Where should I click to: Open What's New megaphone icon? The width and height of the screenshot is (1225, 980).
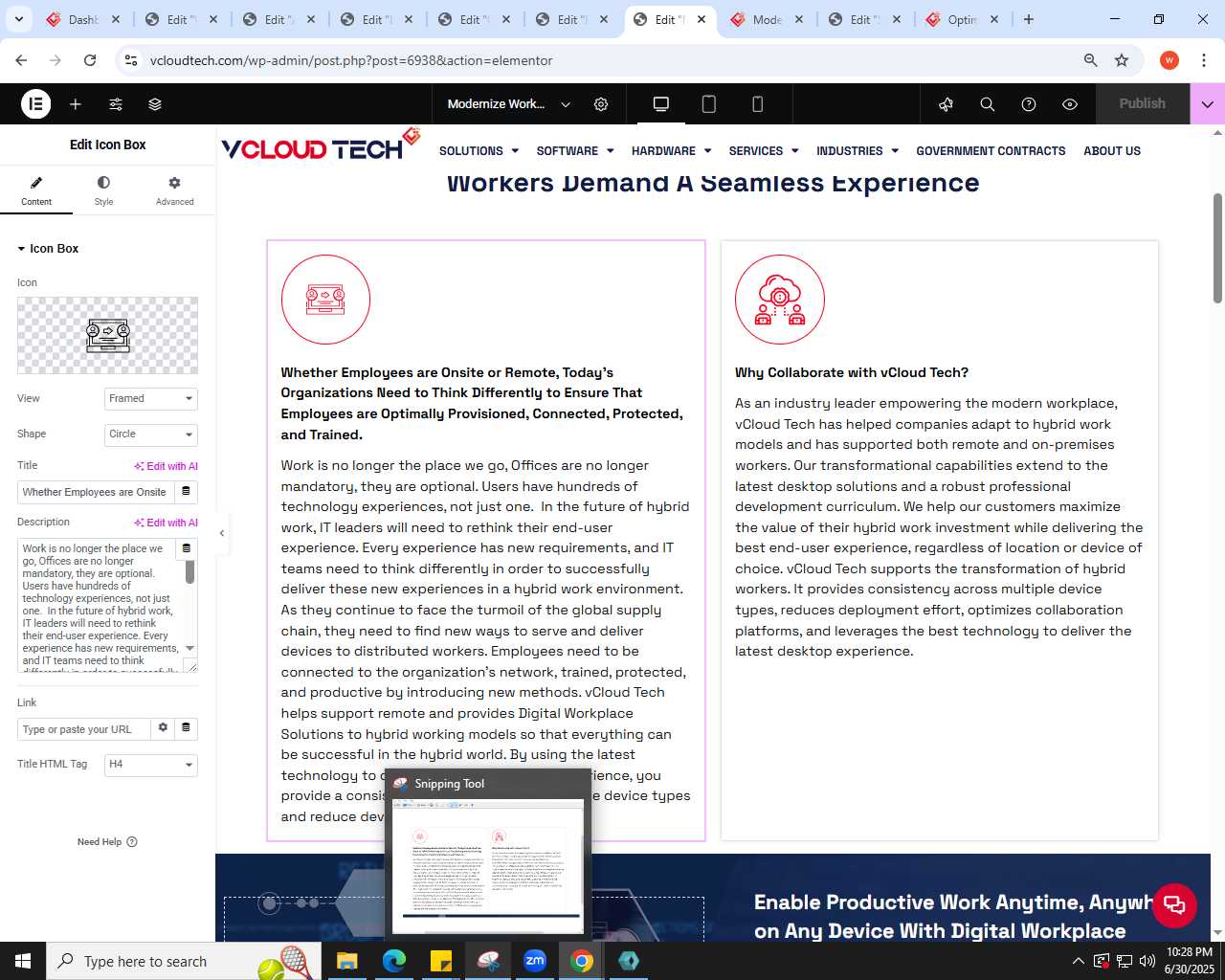click(947, 104)
